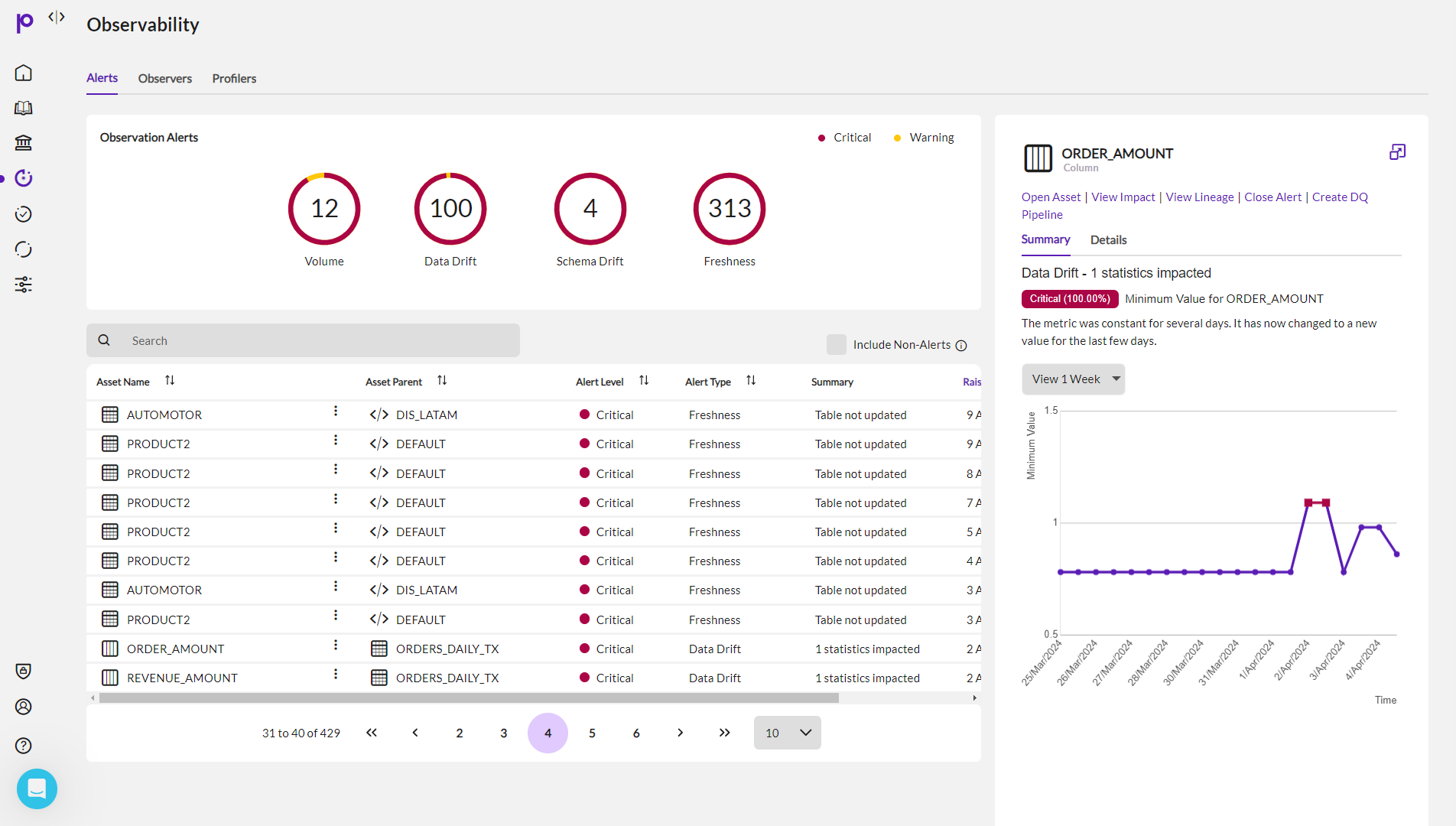Click the table horizontal scrollbar
This screenshot has height=826, width=1456.
(469, 698)
